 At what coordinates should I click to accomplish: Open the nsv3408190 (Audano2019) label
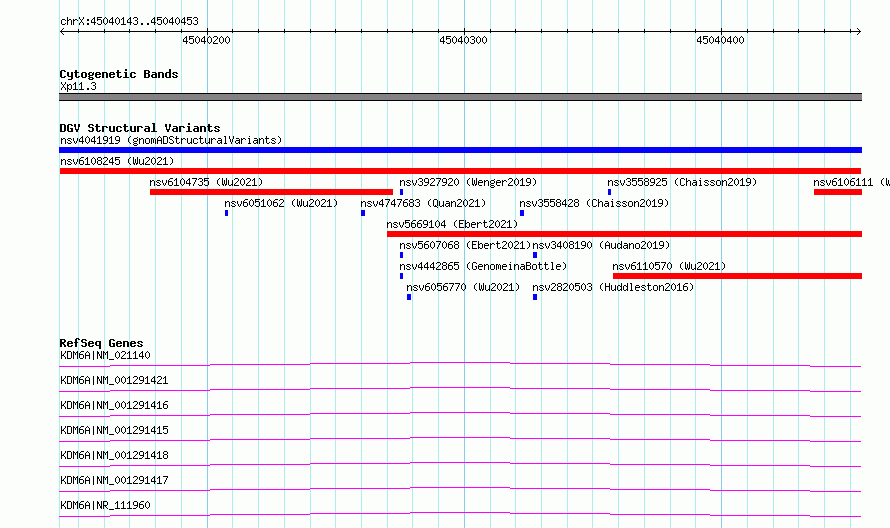coord(601,245)
